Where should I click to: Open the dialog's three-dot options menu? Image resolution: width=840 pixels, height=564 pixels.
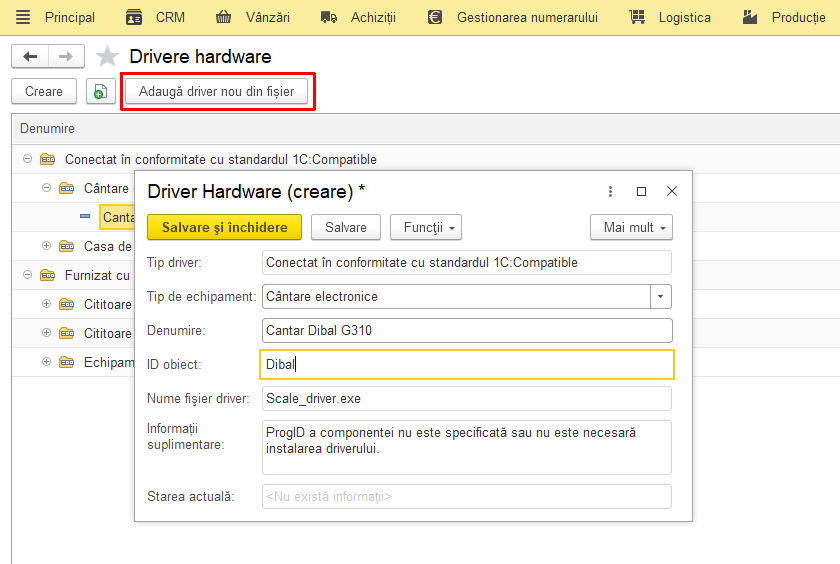point(610,191)
